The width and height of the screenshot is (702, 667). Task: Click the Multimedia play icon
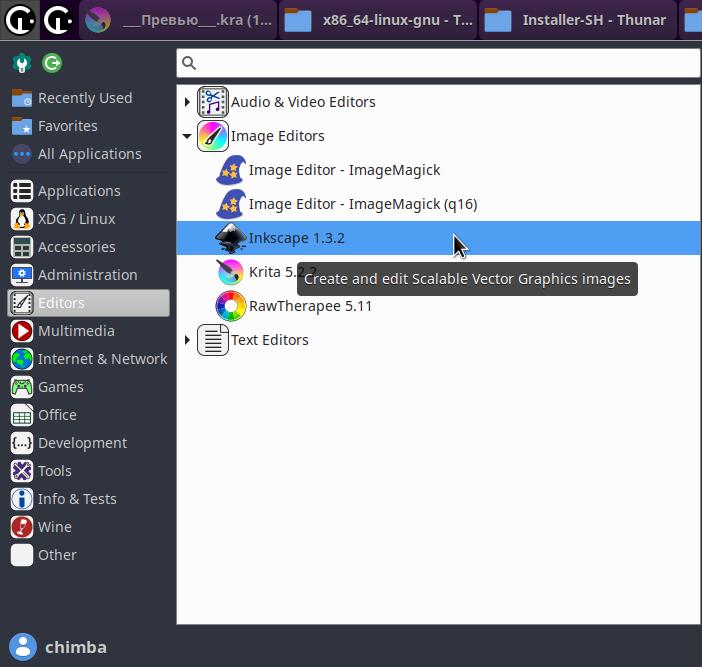[x=21, y=331]
